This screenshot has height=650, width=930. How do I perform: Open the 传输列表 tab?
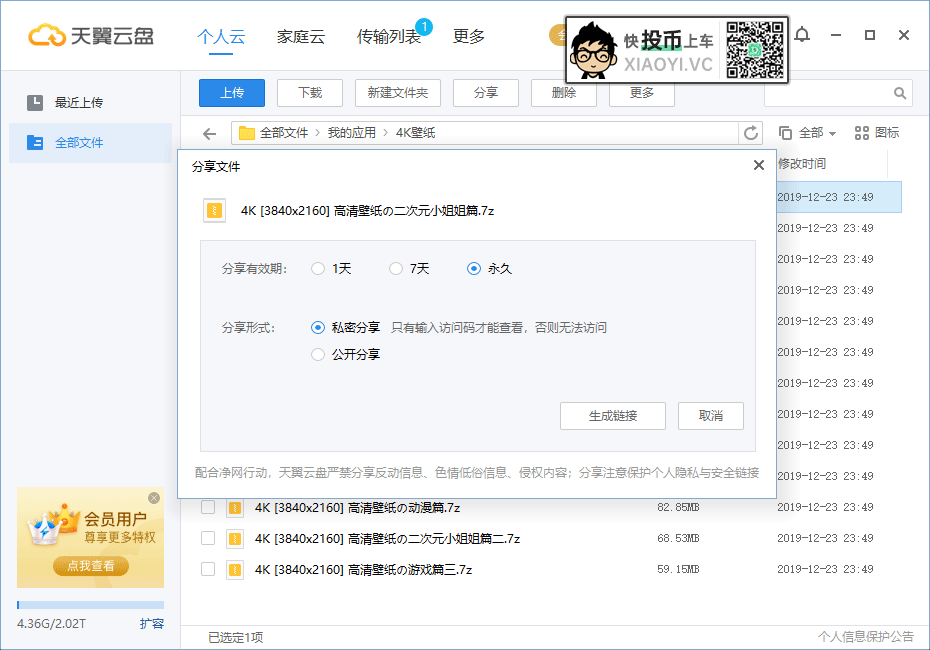[x=387, y=36]
